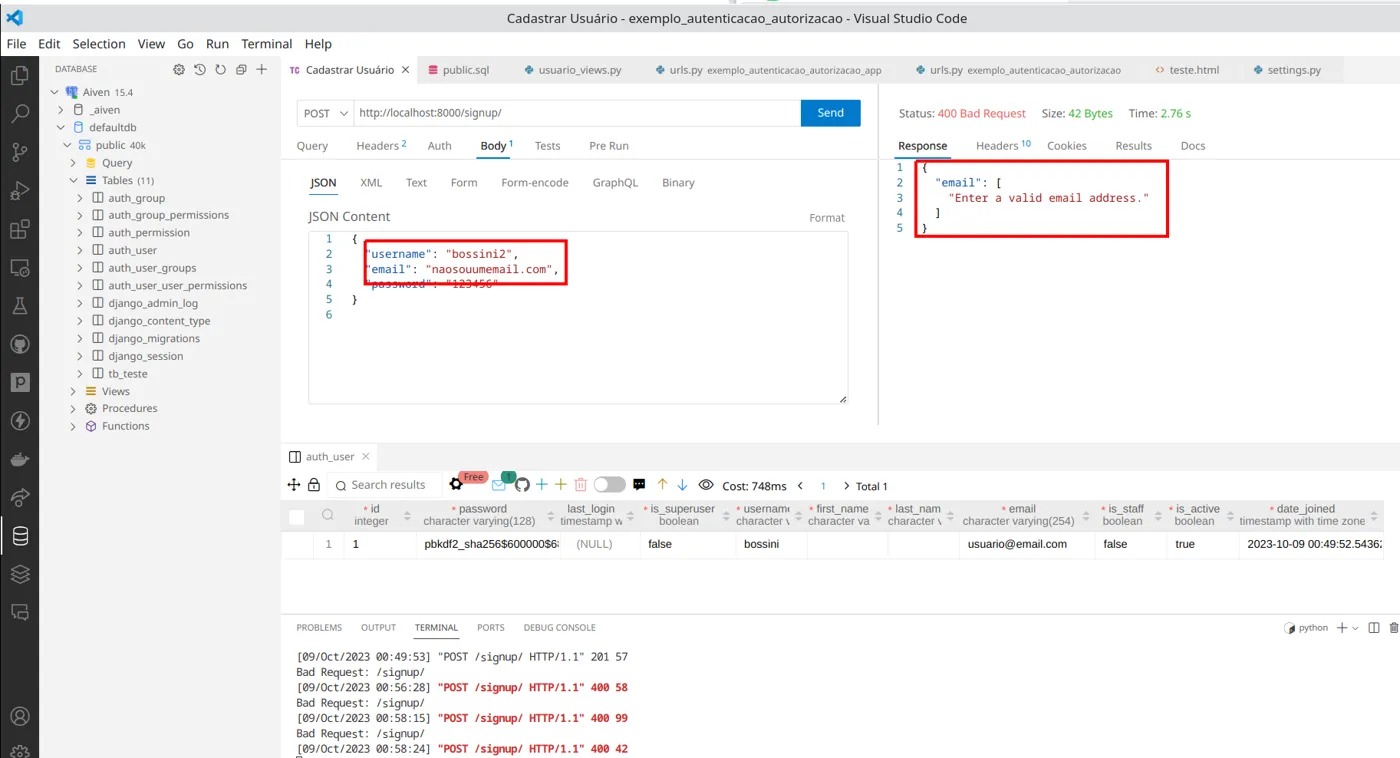
Task: Toggle the switch in the auth_user result toolbar
Action: (x=609, y=485)
